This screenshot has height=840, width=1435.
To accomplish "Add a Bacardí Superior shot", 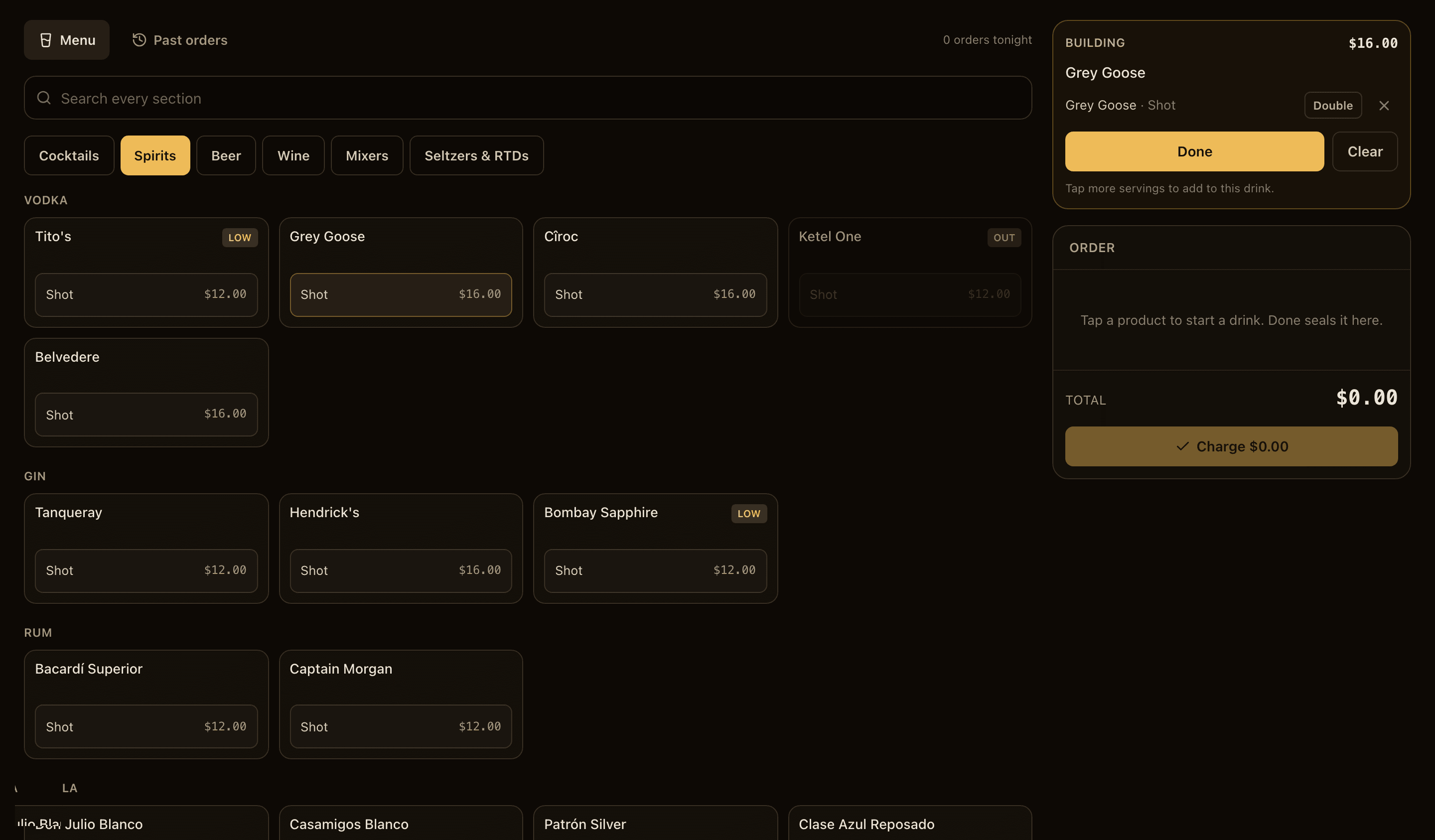I will click(146, 727).
